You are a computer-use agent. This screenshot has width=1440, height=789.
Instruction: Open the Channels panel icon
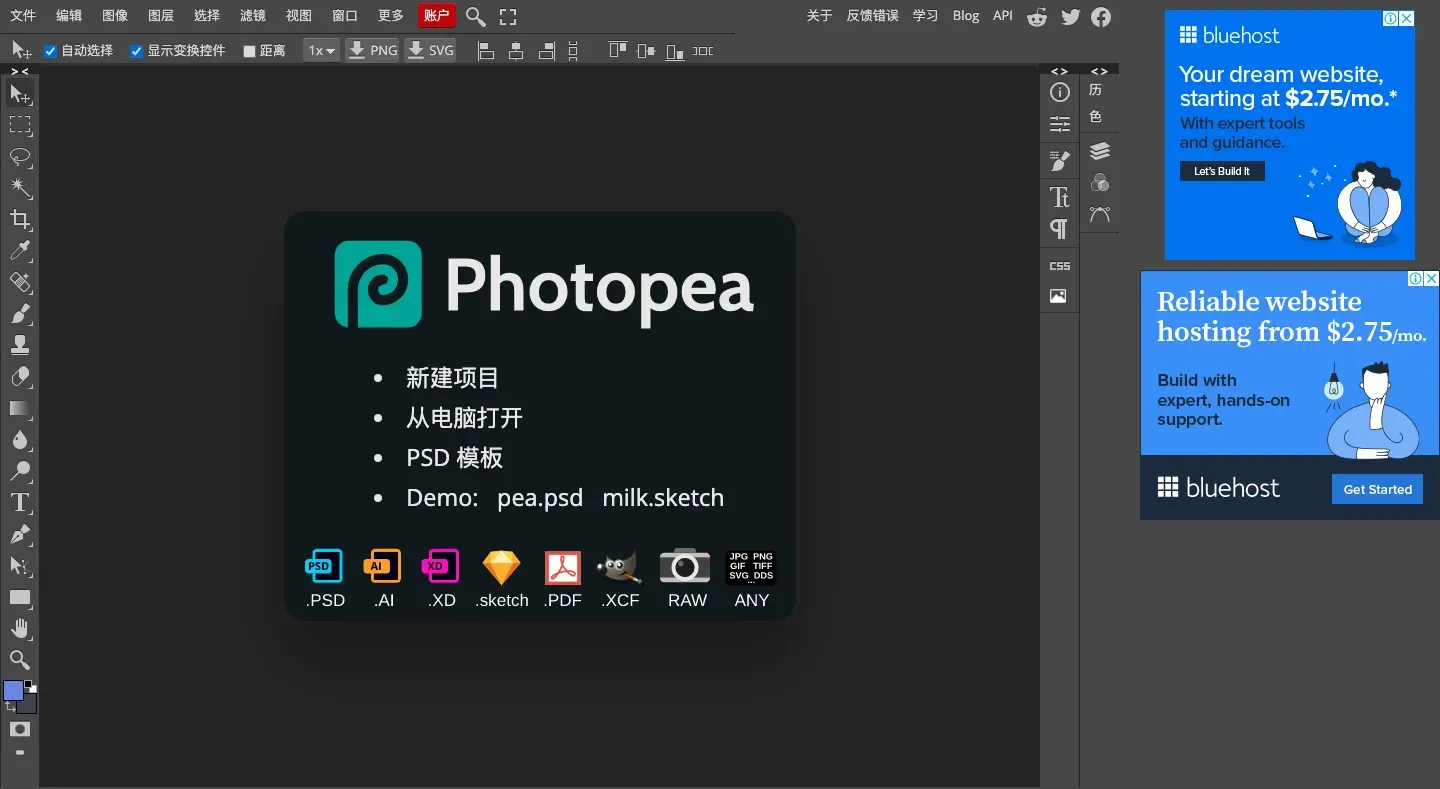[1100, 183]
